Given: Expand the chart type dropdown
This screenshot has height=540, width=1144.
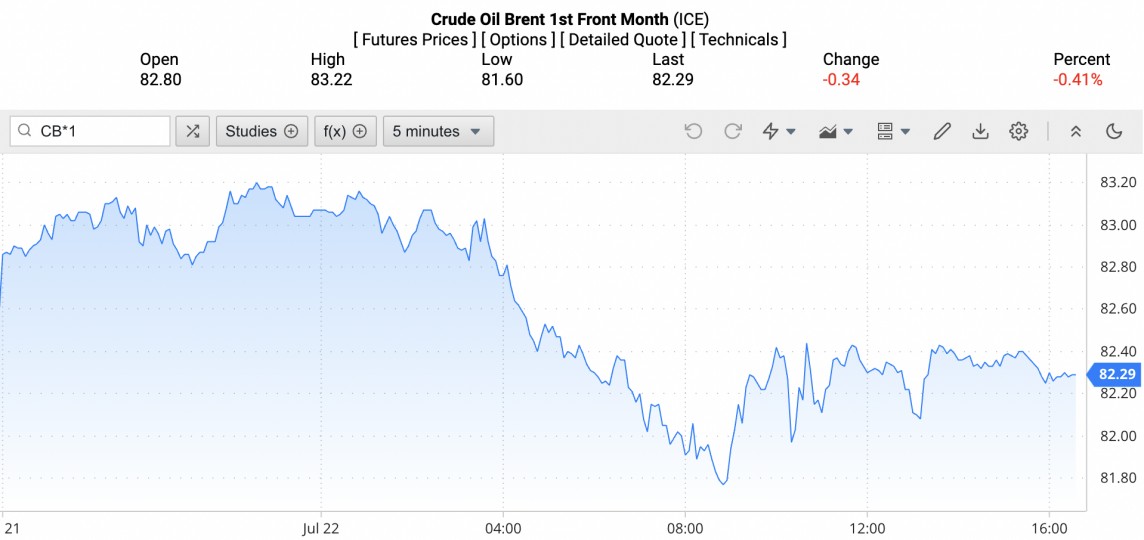Looking at the screenshot, I should coord(835,131).
